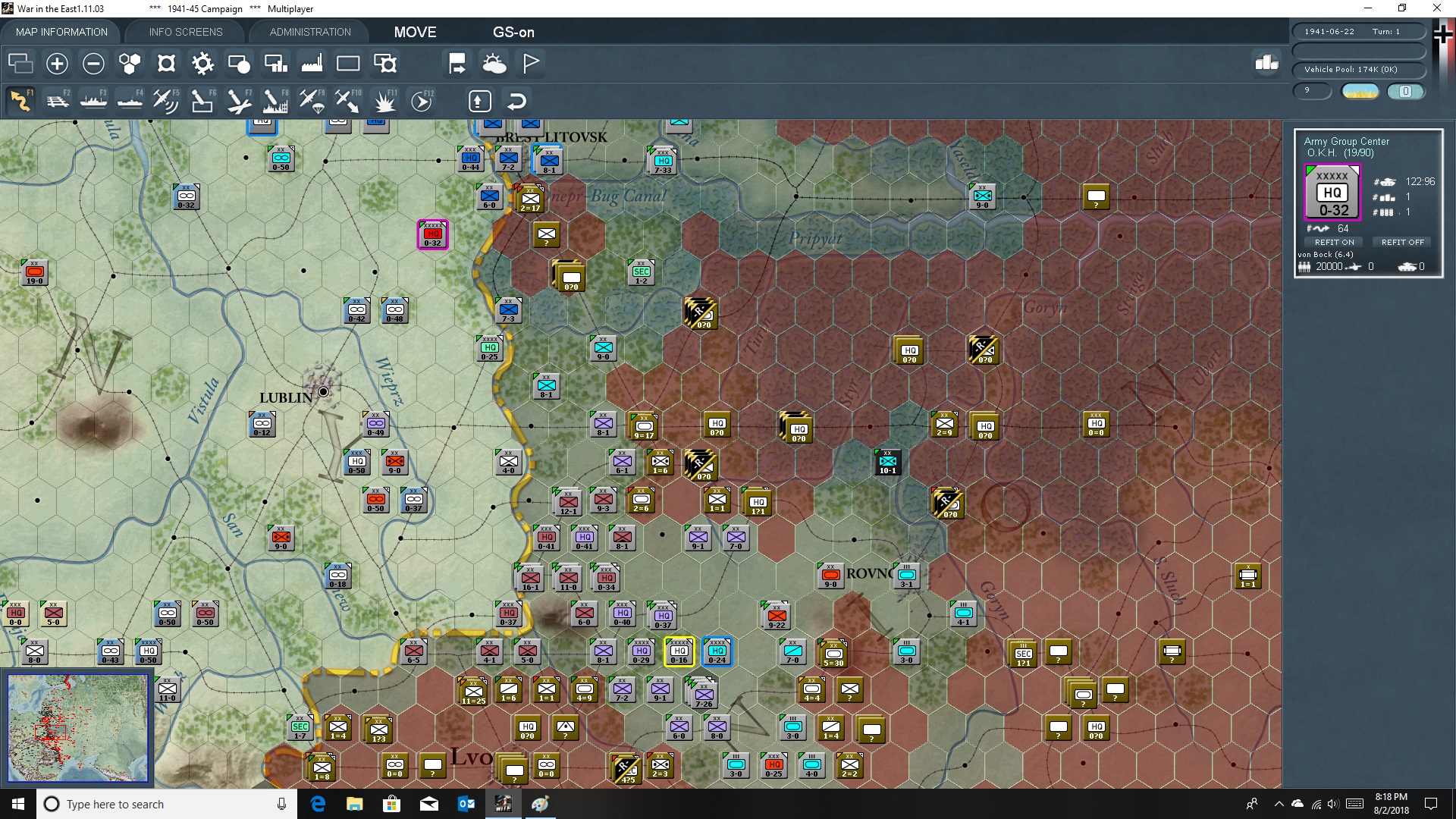This screenshot has width=1456, height=819.
Task: Select the F5 air recon mode icon
Action: (166, 101)
